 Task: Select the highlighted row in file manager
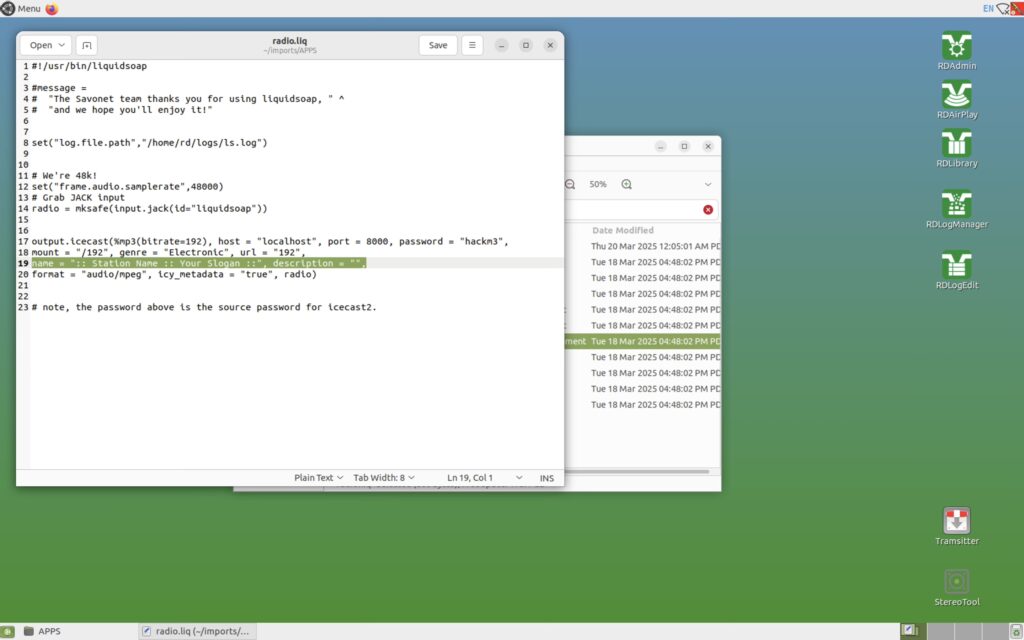(643, 341)
